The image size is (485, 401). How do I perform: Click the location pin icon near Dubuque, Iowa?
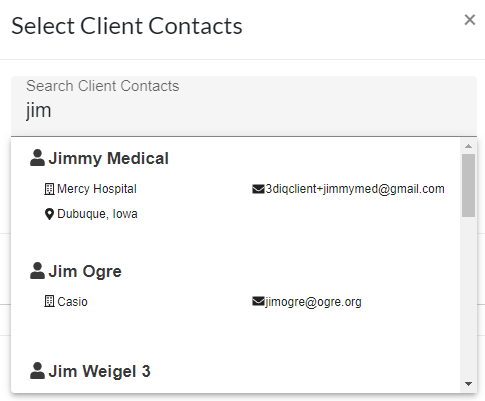click(49, 214)
